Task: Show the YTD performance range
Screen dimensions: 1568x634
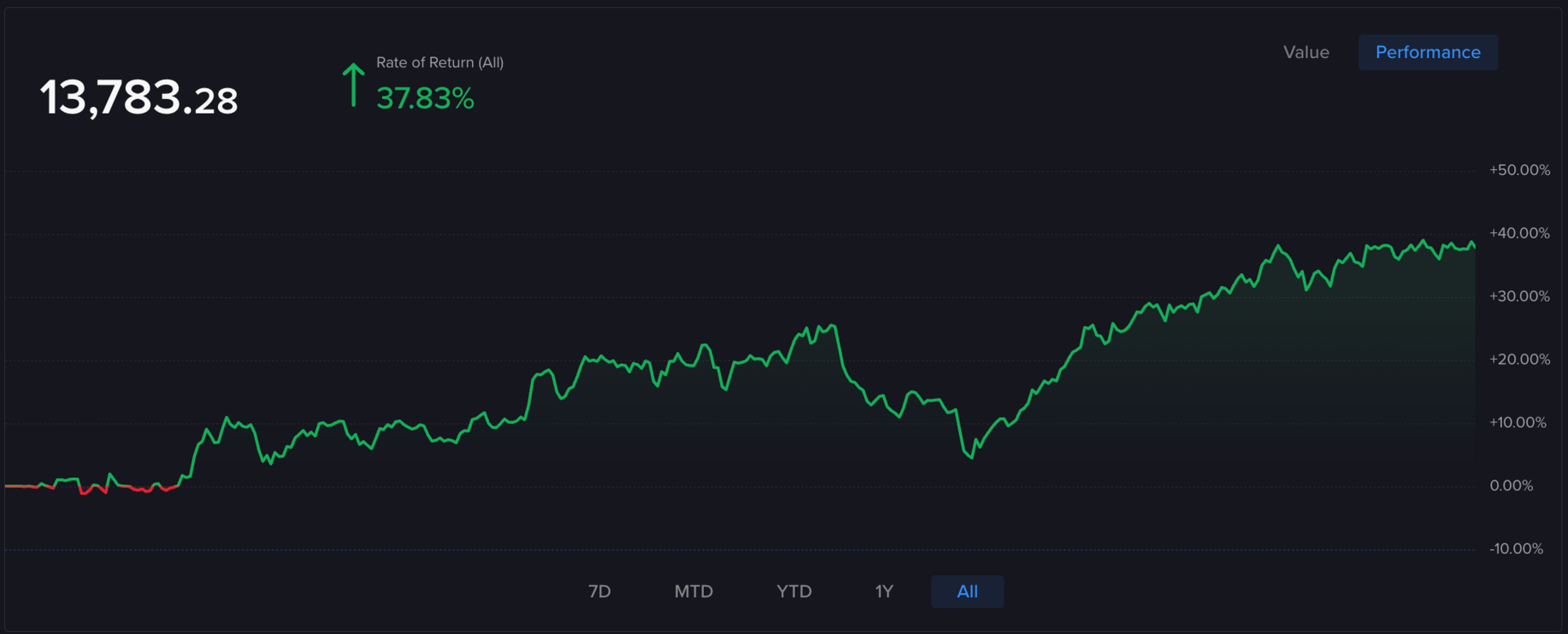Action: (794, 592)
